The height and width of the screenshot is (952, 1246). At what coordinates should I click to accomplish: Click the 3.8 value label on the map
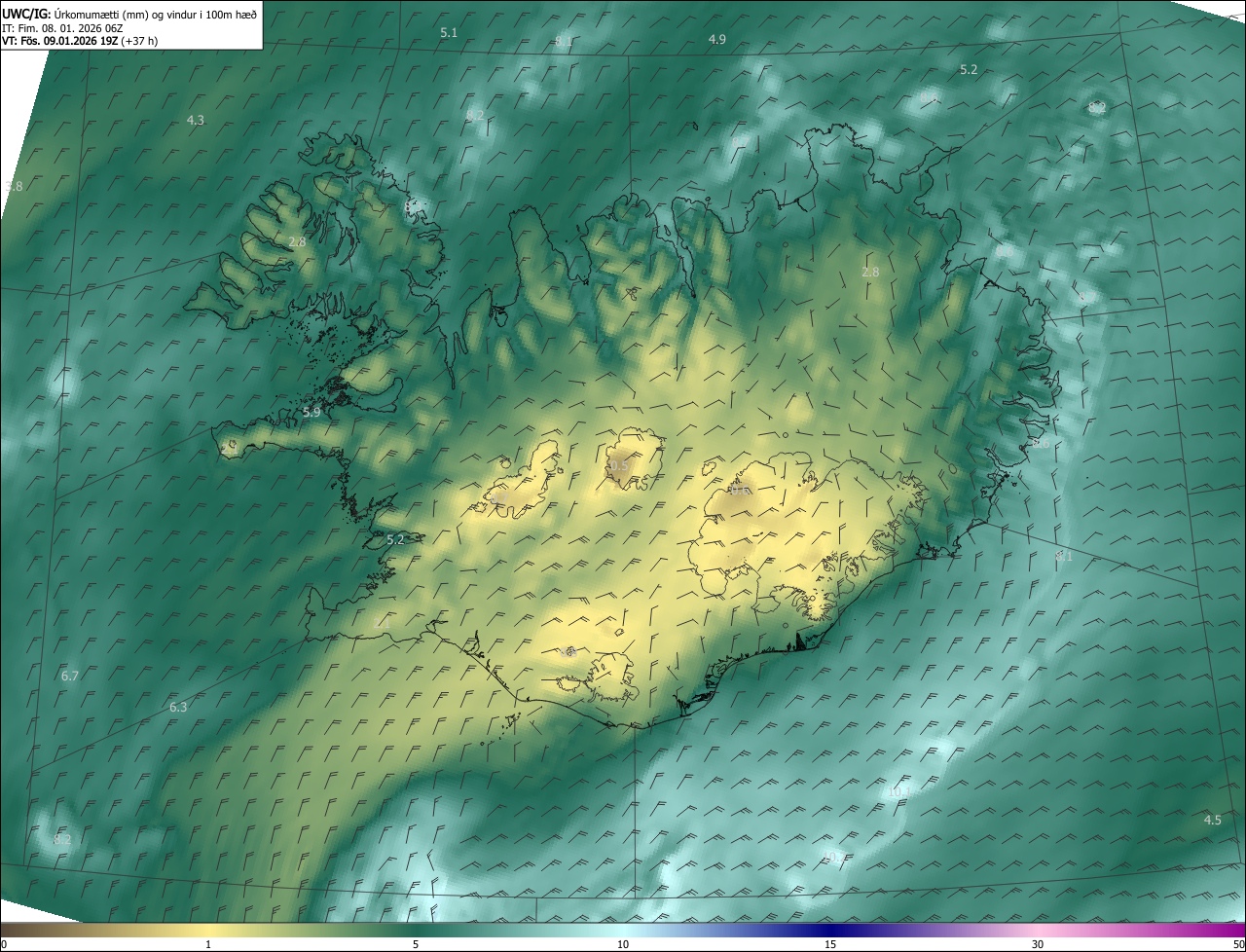14,186
